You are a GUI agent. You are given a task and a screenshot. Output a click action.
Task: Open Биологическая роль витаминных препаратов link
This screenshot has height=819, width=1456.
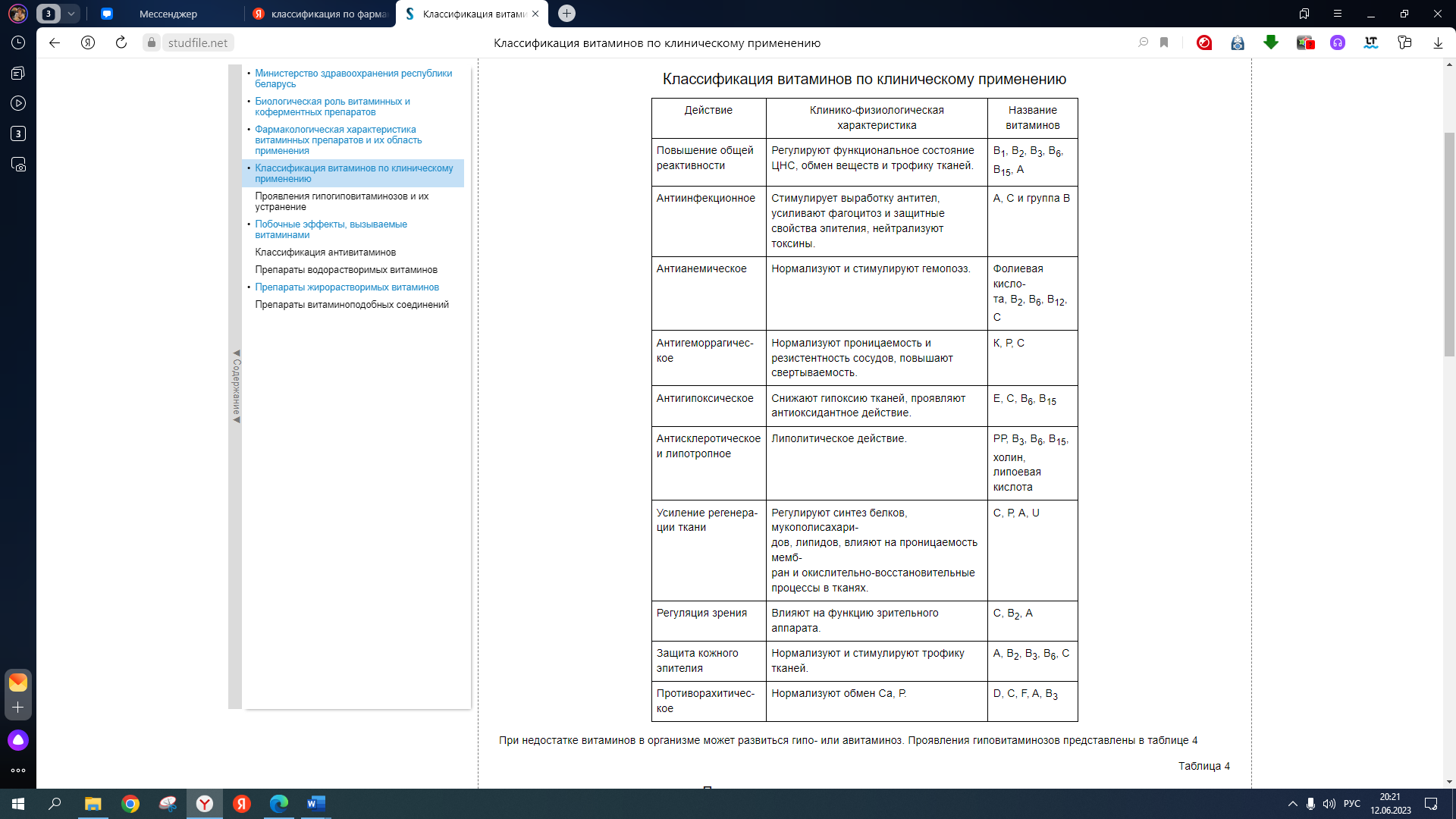332,107
